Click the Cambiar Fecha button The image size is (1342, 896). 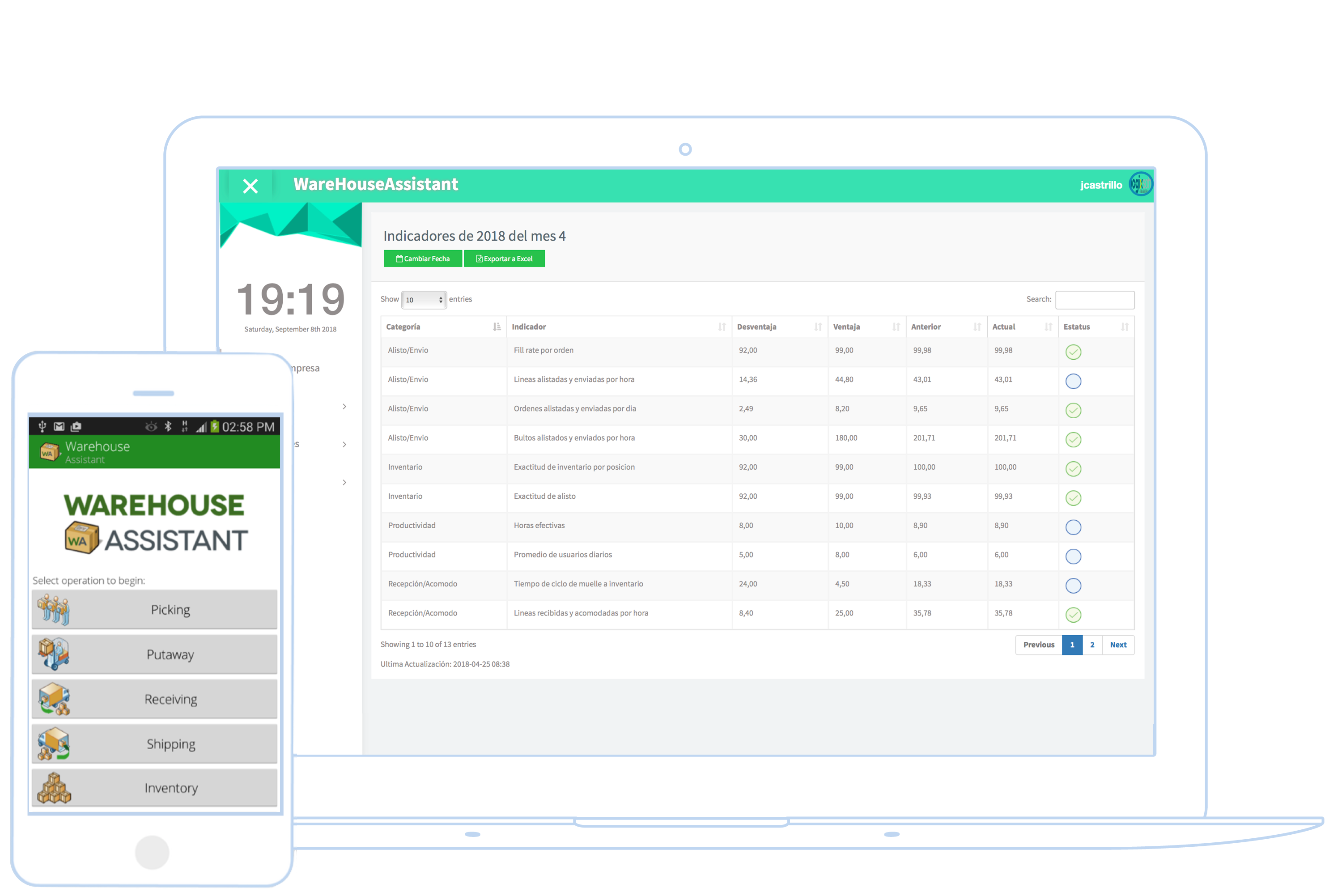point(423,259)
